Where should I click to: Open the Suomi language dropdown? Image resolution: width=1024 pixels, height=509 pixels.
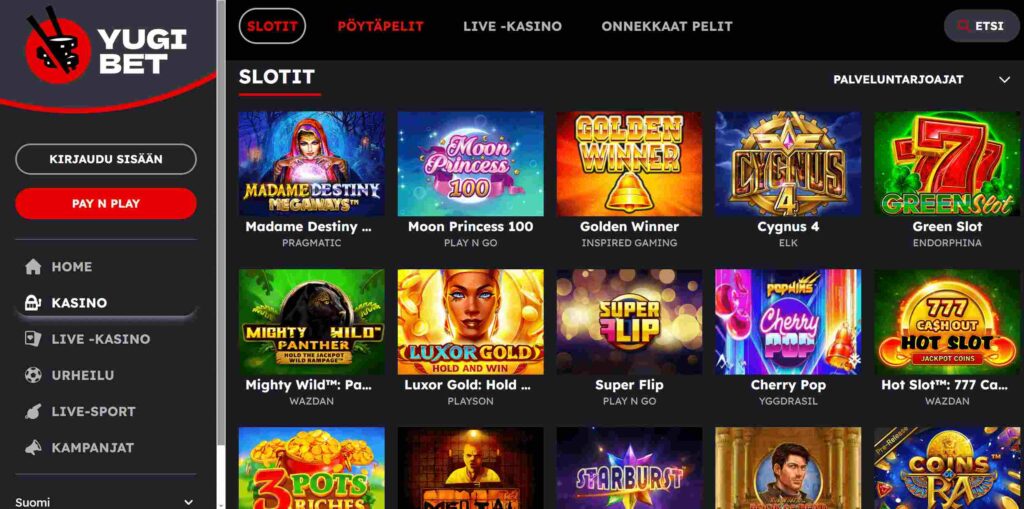[105, 502]
